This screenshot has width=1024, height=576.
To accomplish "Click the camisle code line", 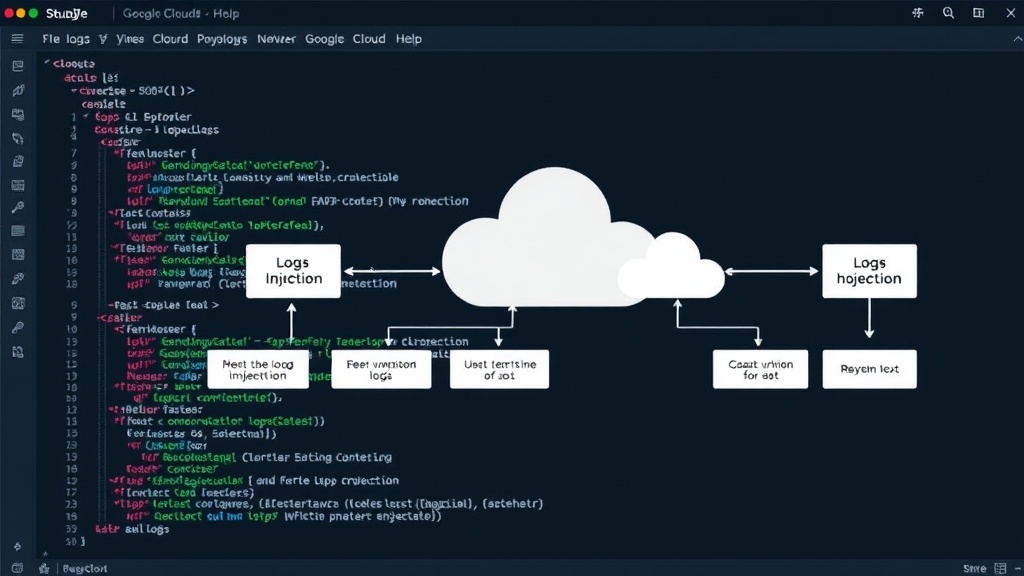I will (103, 104).
